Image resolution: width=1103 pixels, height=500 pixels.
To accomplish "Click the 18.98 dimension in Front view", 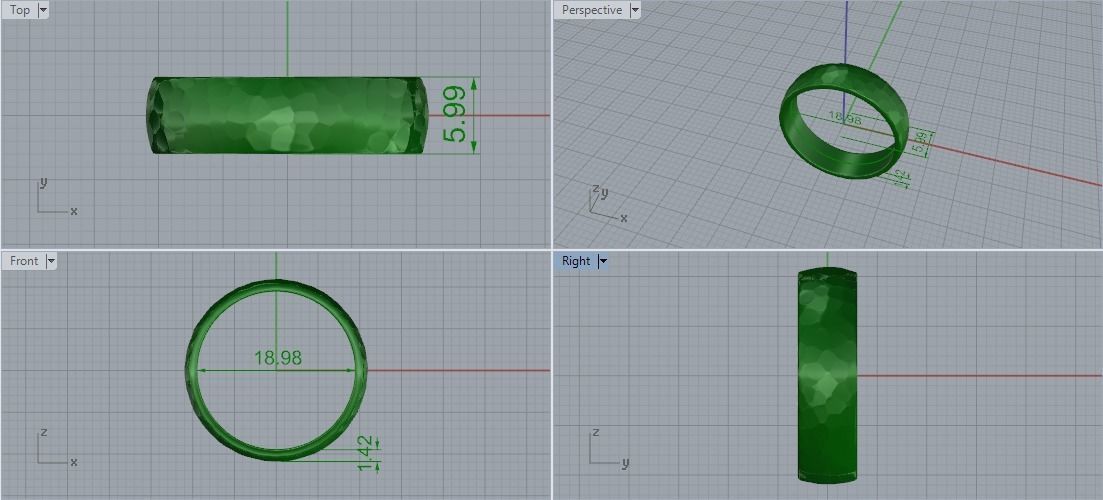I will (x=278, y=358).
